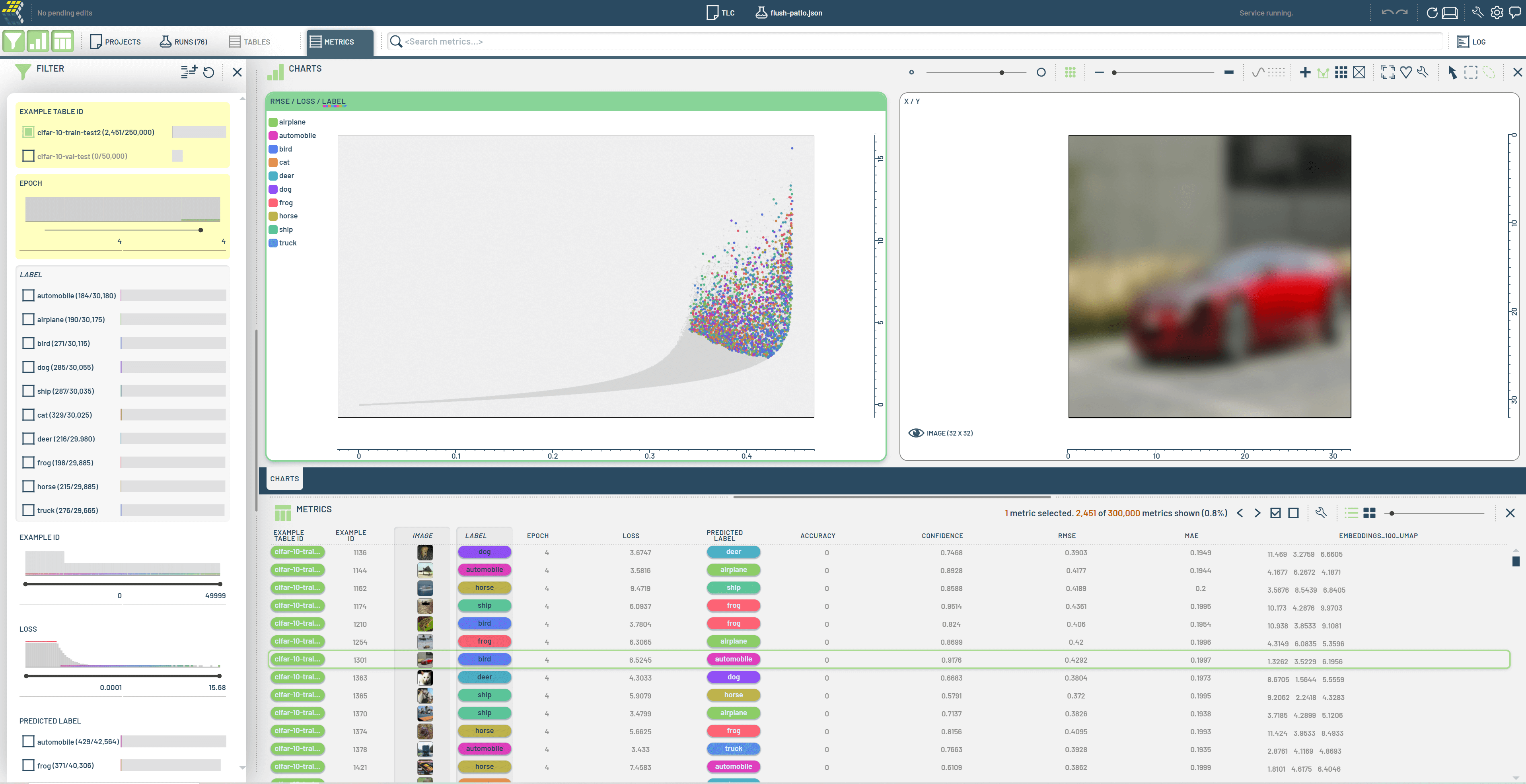Switch metrics to list view icon
The height and width of the screenshot is (784, 1526).
coord(1351,513)
